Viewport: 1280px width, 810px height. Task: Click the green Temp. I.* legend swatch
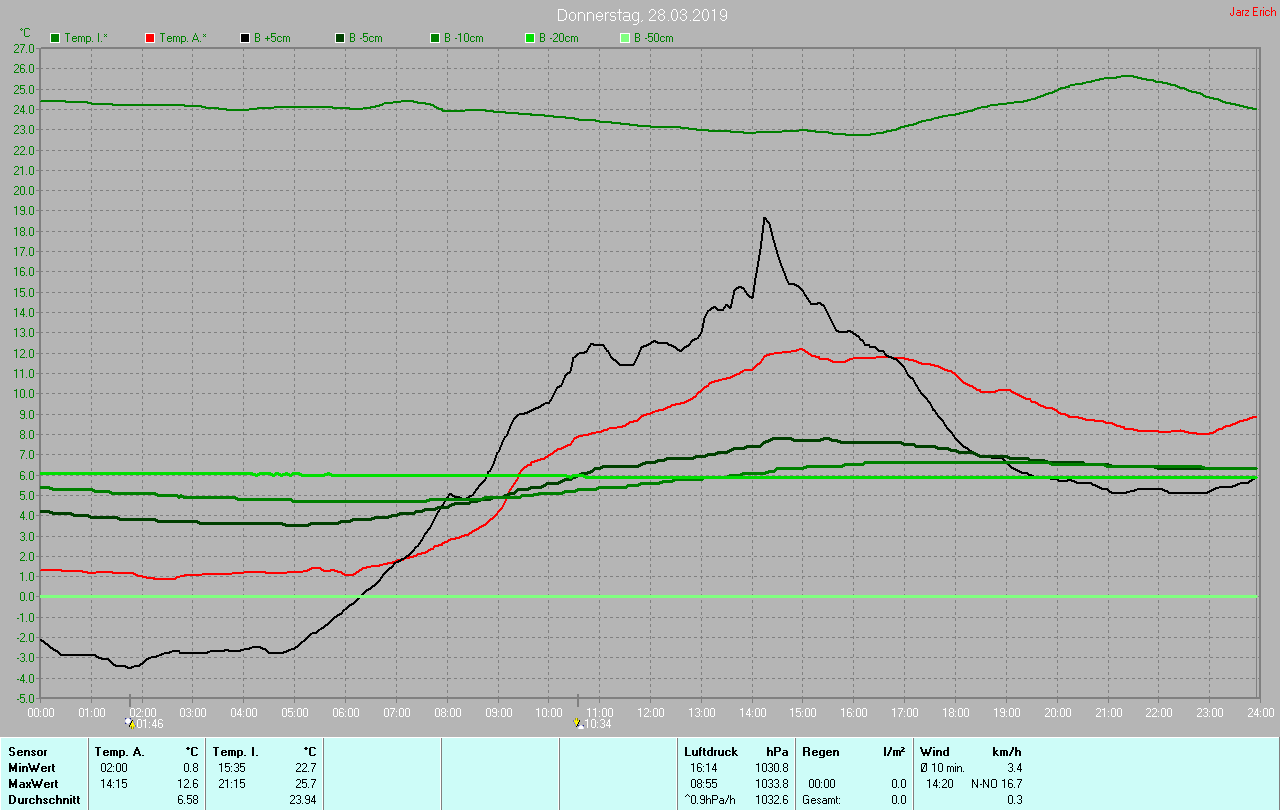click(55, 38)
